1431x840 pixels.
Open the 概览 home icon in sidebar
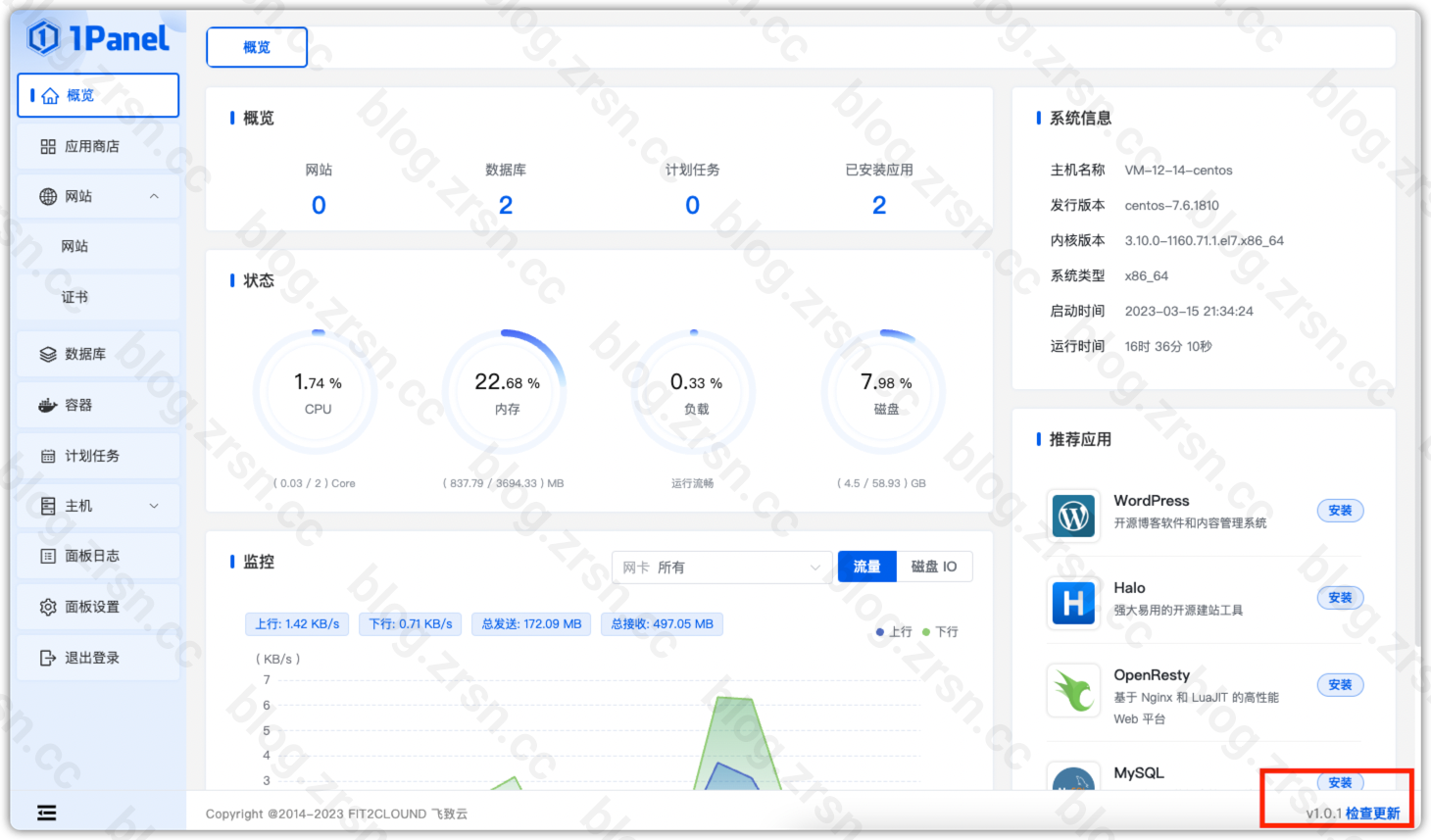coord(50,95)
